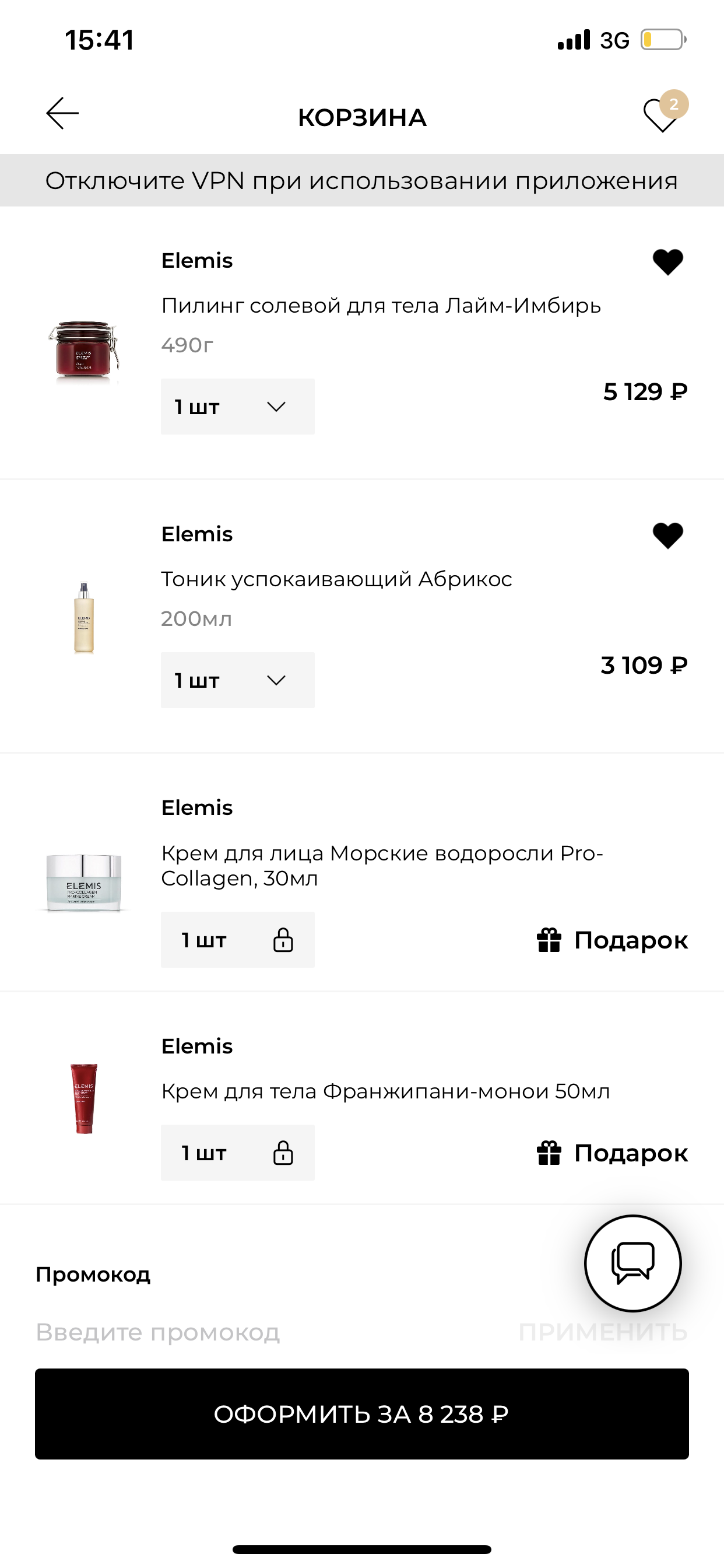Tap the КОРЗИНА header title

click(x=362, y=117)
